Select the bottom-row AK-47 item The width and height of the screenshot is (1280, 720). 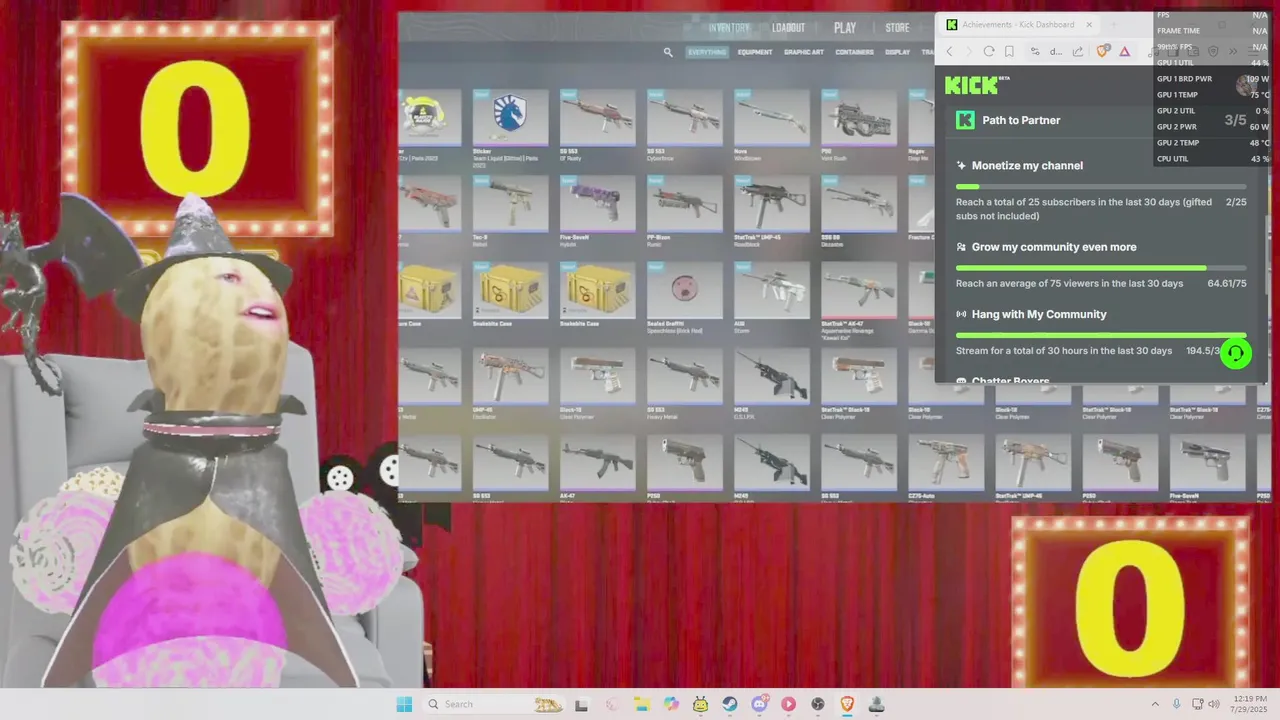[597, 462]
